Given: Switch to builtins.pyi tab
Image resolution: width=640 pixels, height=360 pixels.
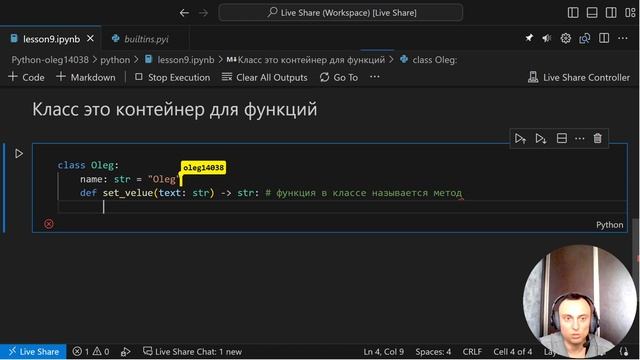Looking at the screenshot, I should point(146,39).
